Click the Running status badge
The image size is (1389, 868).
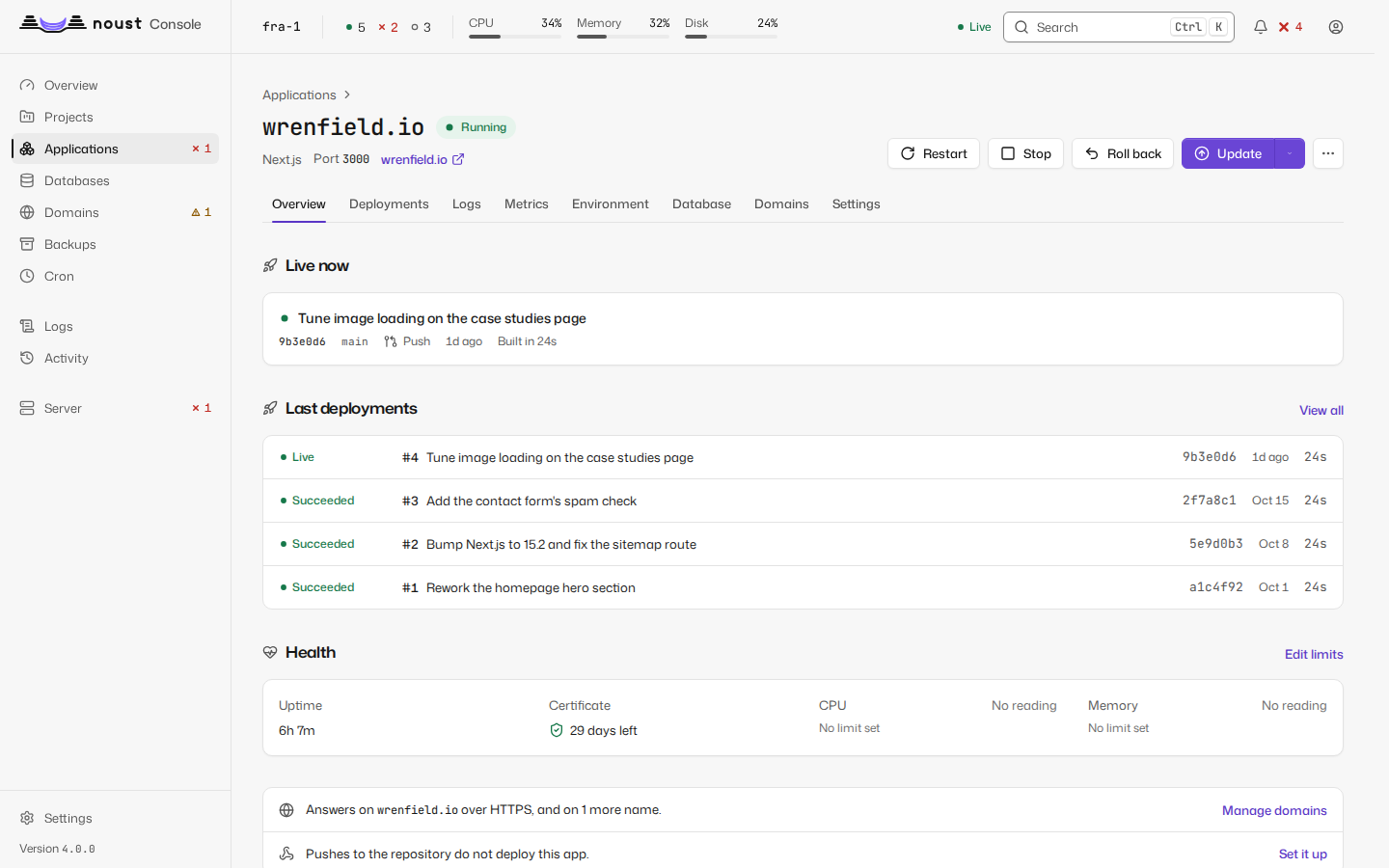click(x=476, y=127)
